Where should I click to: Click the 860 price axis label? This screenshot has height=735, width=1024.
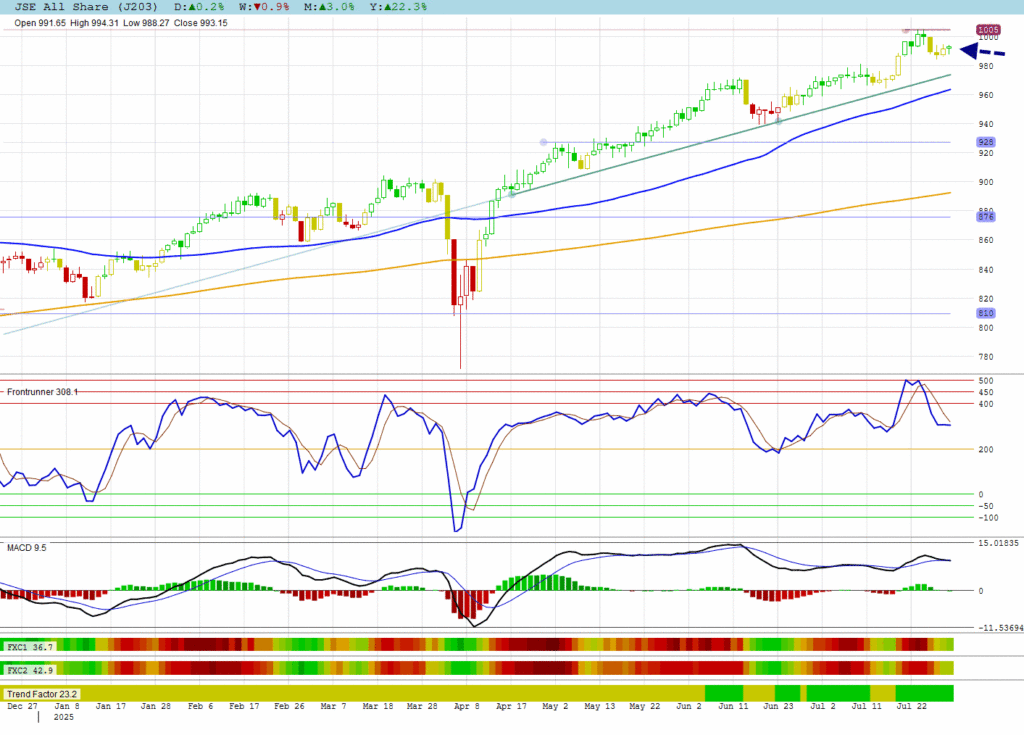point(985,240)
